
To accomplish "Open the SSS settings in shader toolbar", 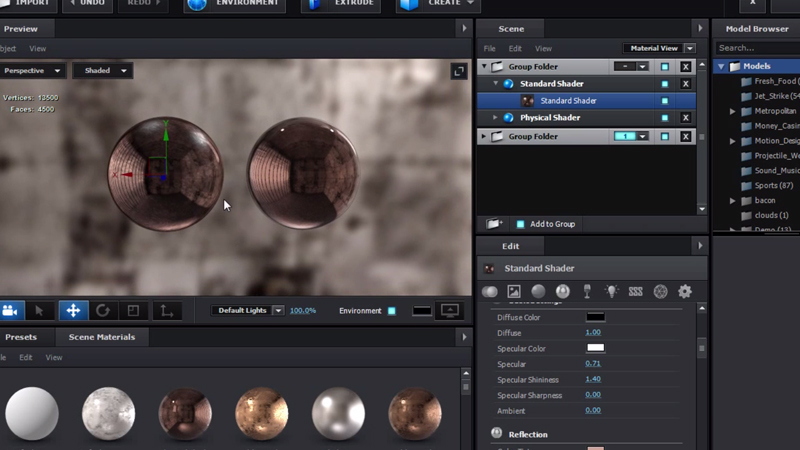I will click(x=636, y=292).
